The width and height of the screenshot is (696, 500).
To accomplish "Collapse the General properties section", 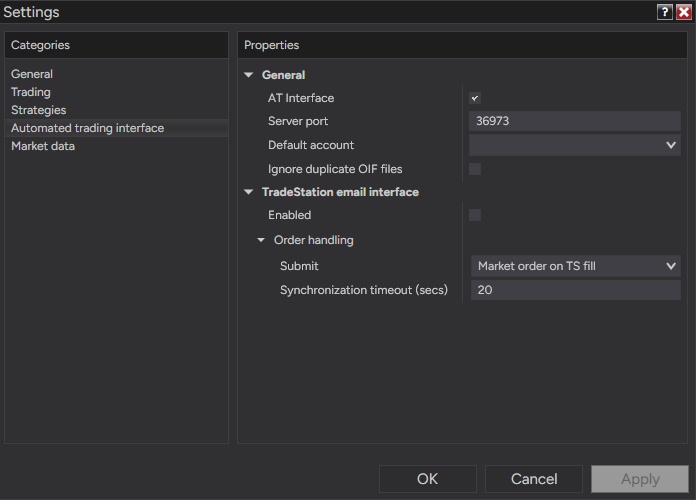I will click(x=249, y=75).
